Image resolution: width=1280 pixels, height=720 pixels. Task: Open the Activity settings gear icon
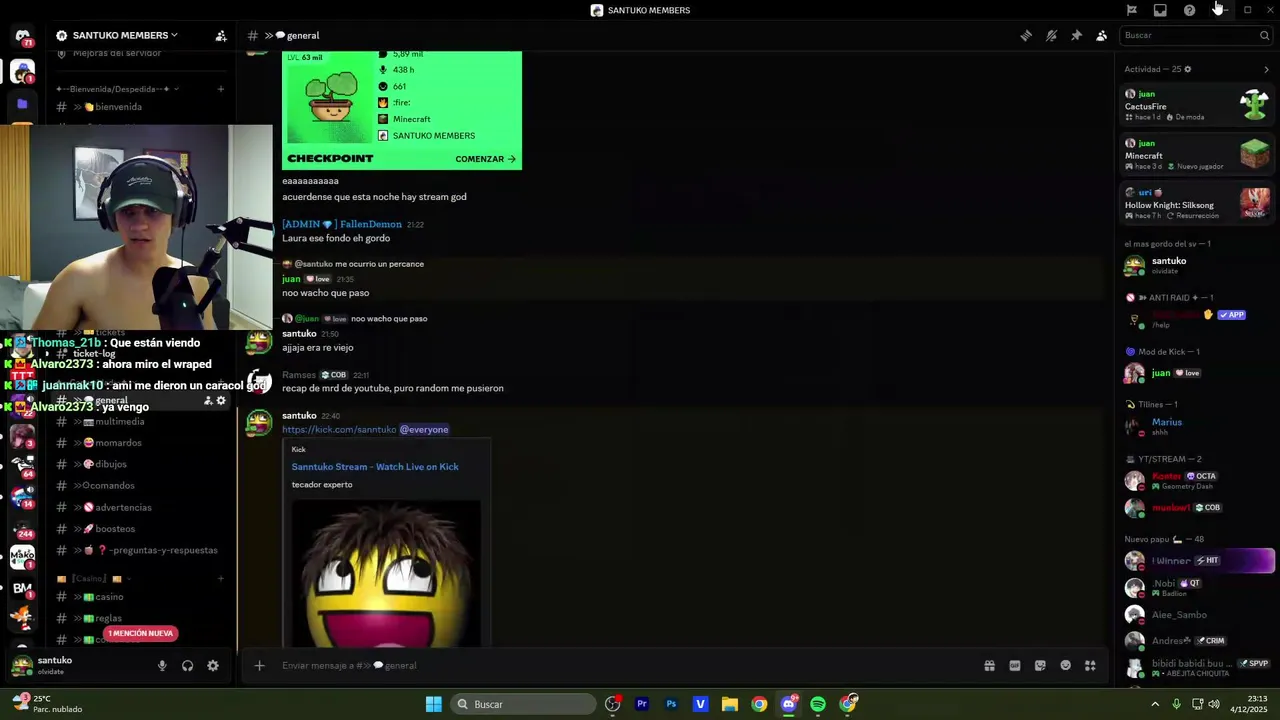[x=1188, y=69]
